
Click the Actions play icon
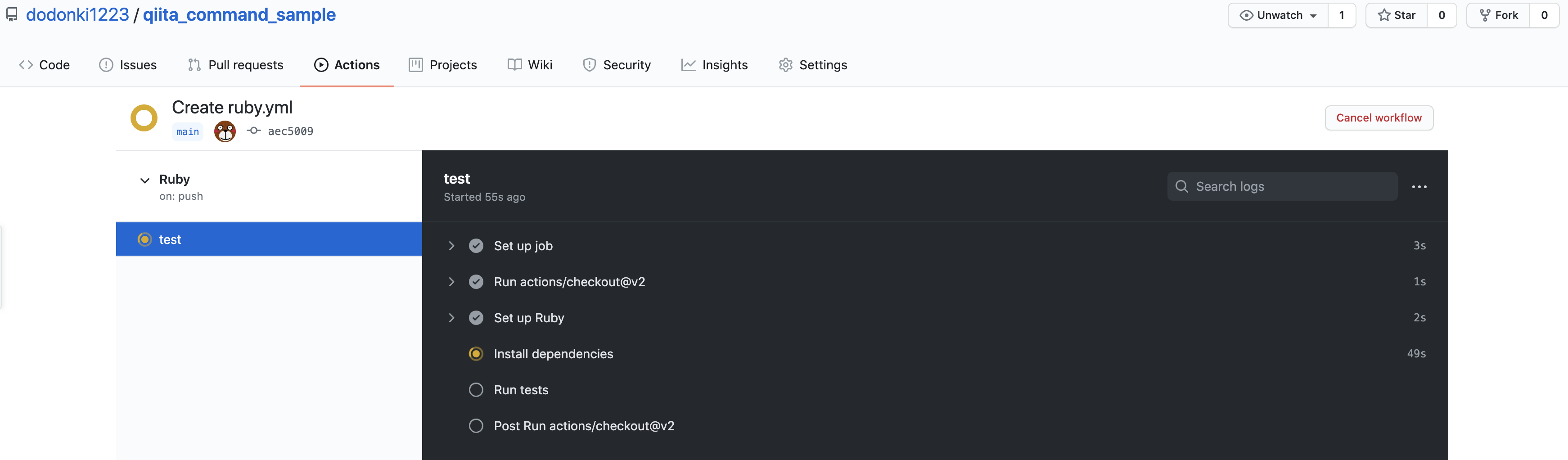[x=321, y=65]
